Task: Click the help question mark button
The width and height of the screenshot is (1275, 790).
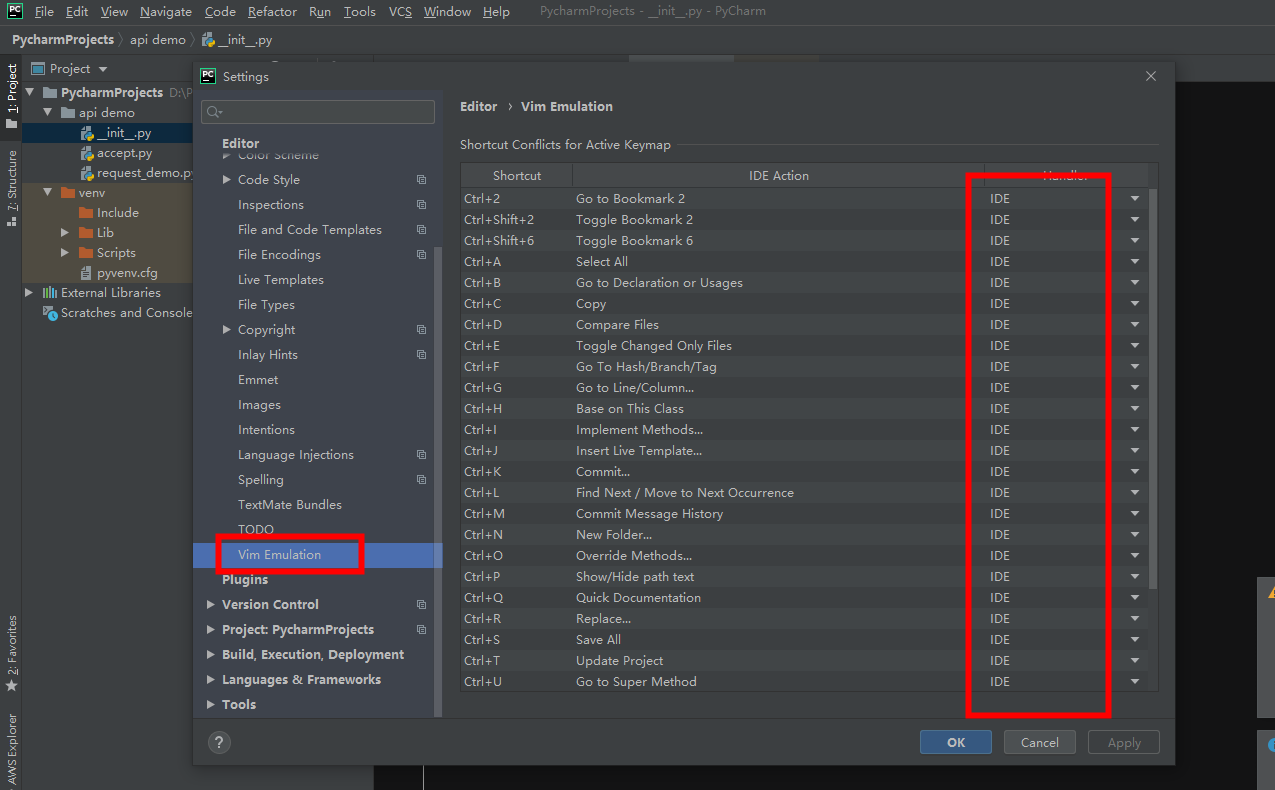Action: pos(219,742)
